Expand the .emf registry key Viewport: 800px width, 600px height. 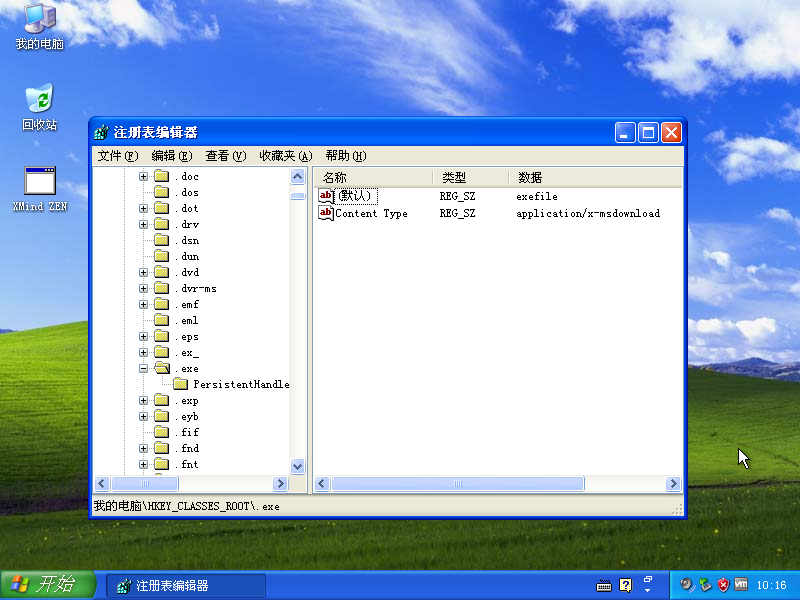click(x=143, y=305)
